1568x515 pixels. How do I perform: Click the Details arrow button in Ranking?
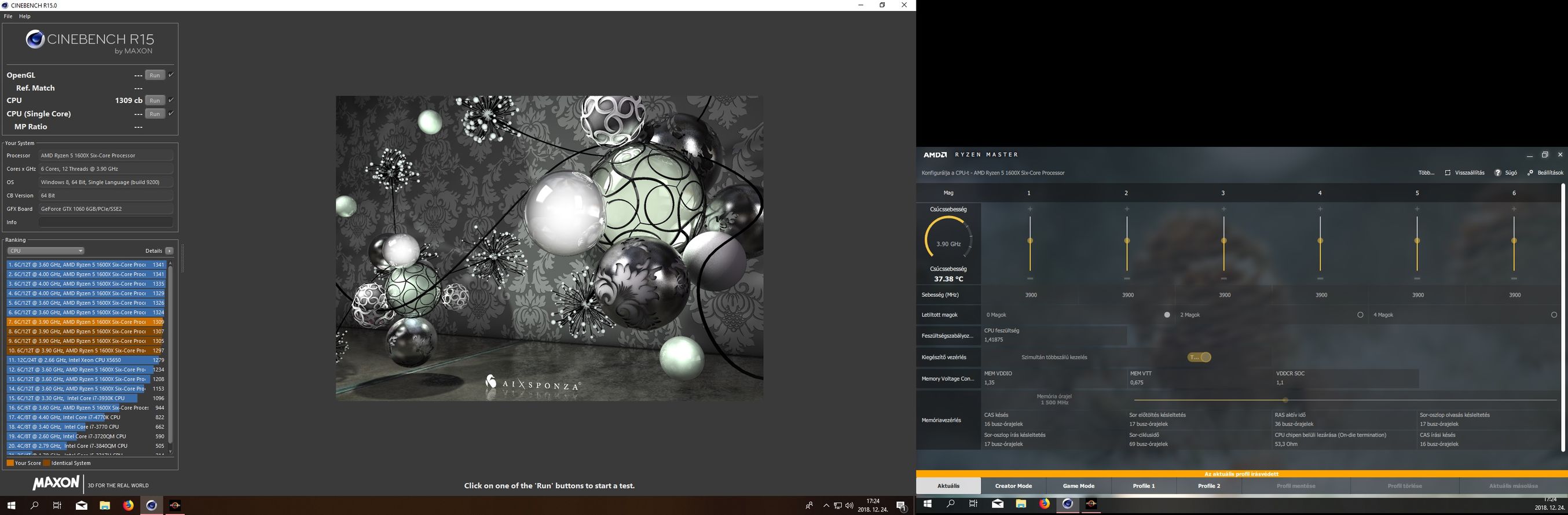169,251
